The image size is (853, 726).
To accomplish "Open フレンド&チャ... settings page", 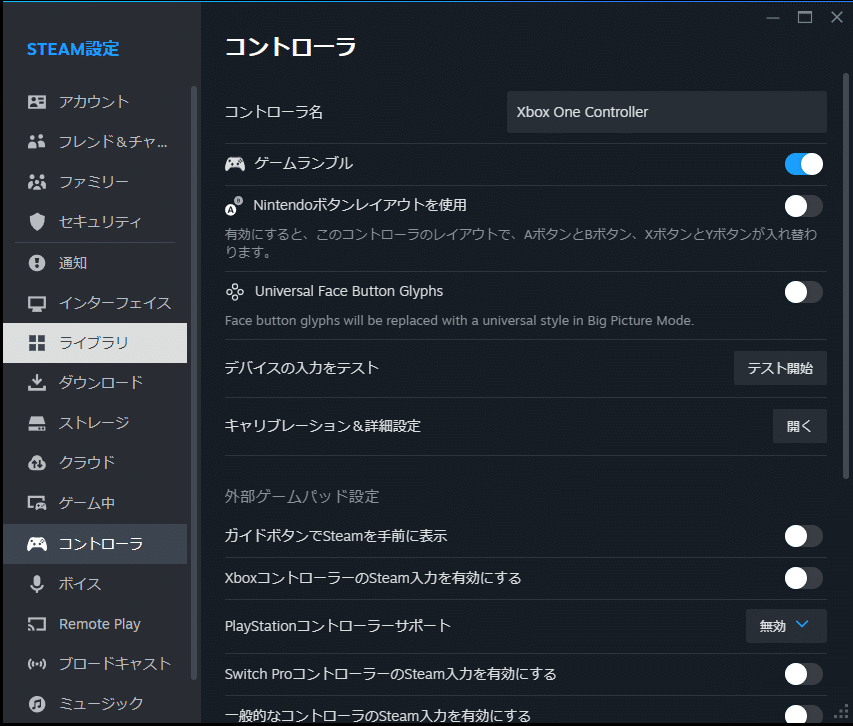I will click(x=95, y=141).
